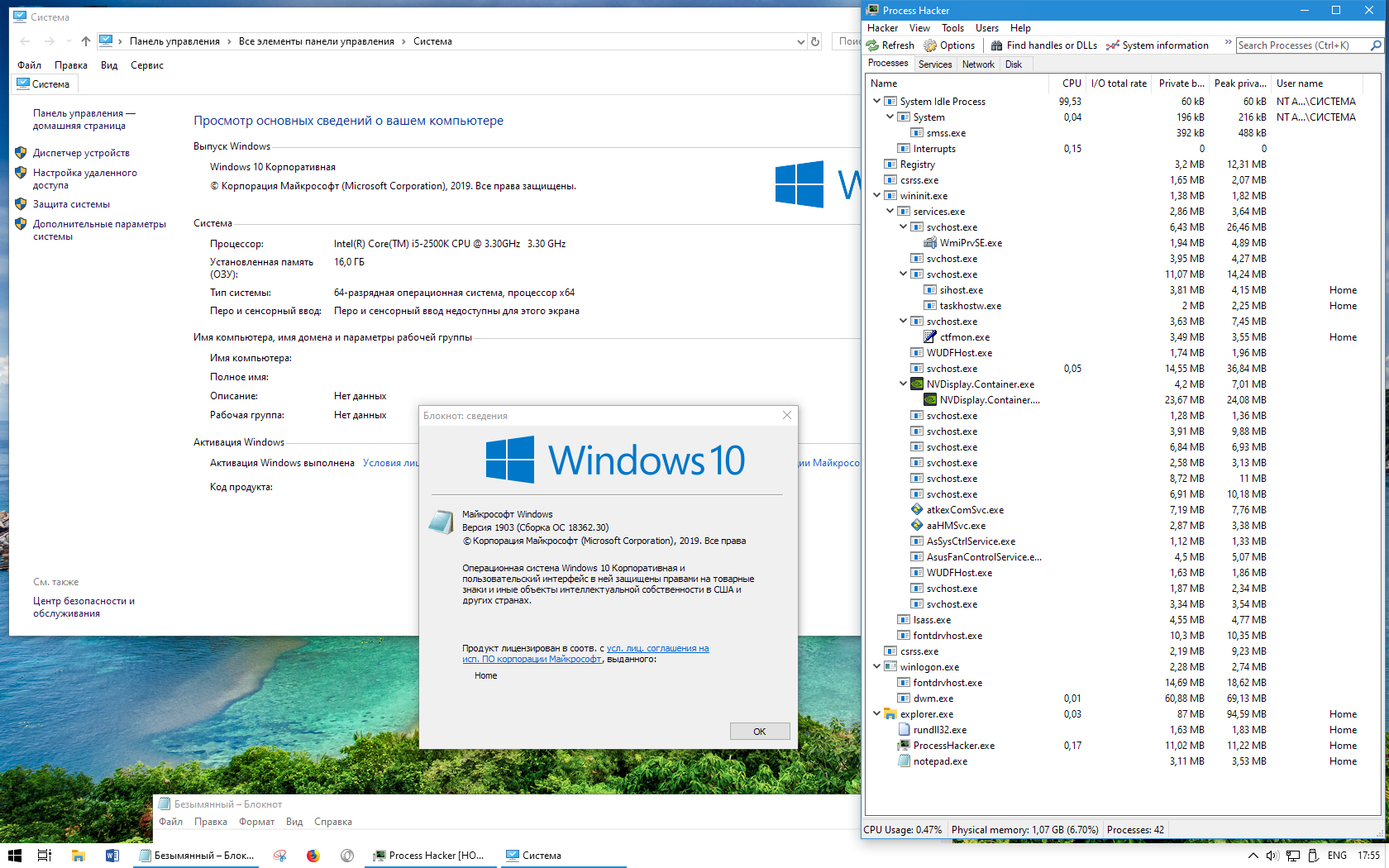
Task: Expand the Process Hacker toolbar overflow chevron
Action: coord(1228,43)
